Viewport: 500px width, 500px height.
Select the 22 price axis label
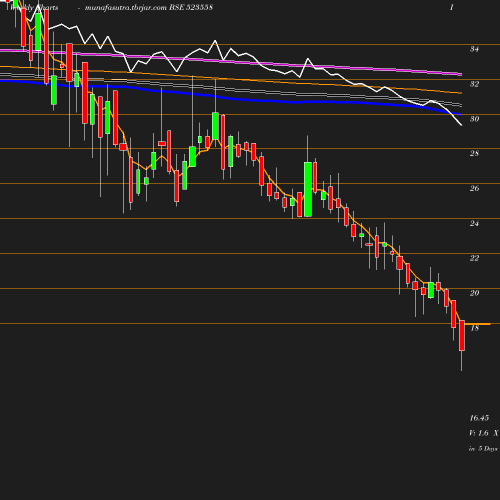(x=474, y=258)
